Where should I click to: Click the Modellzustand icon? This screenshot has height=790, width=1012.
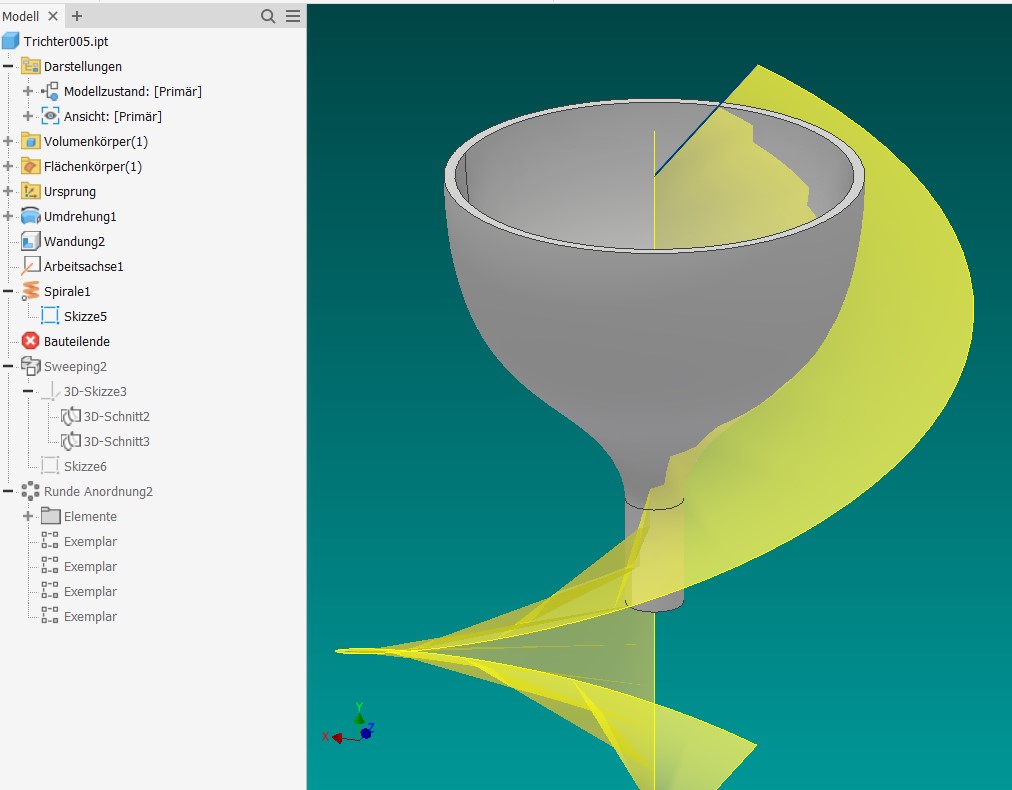[x=50, y=91]
